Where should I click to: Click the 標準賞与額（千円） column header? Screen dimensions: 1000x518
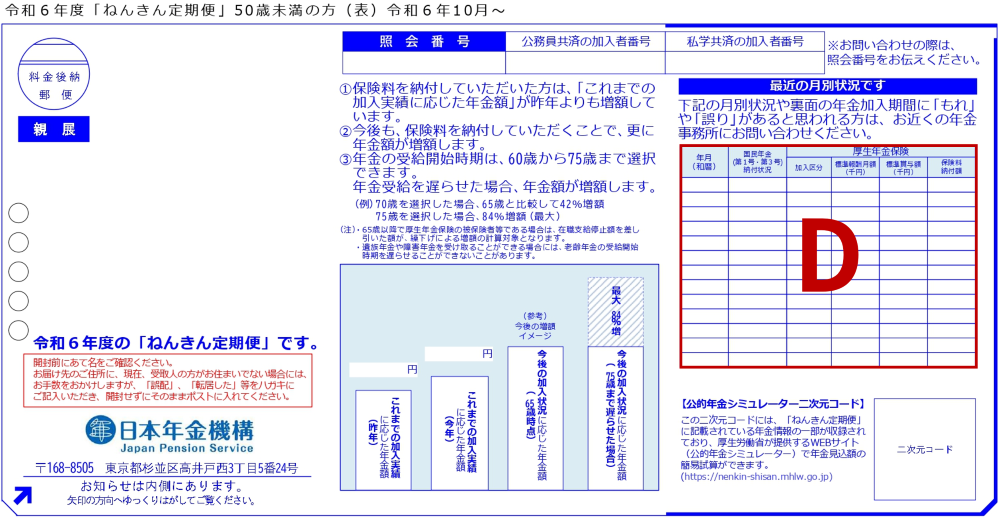pyautogui.click(x=903, y=167)
